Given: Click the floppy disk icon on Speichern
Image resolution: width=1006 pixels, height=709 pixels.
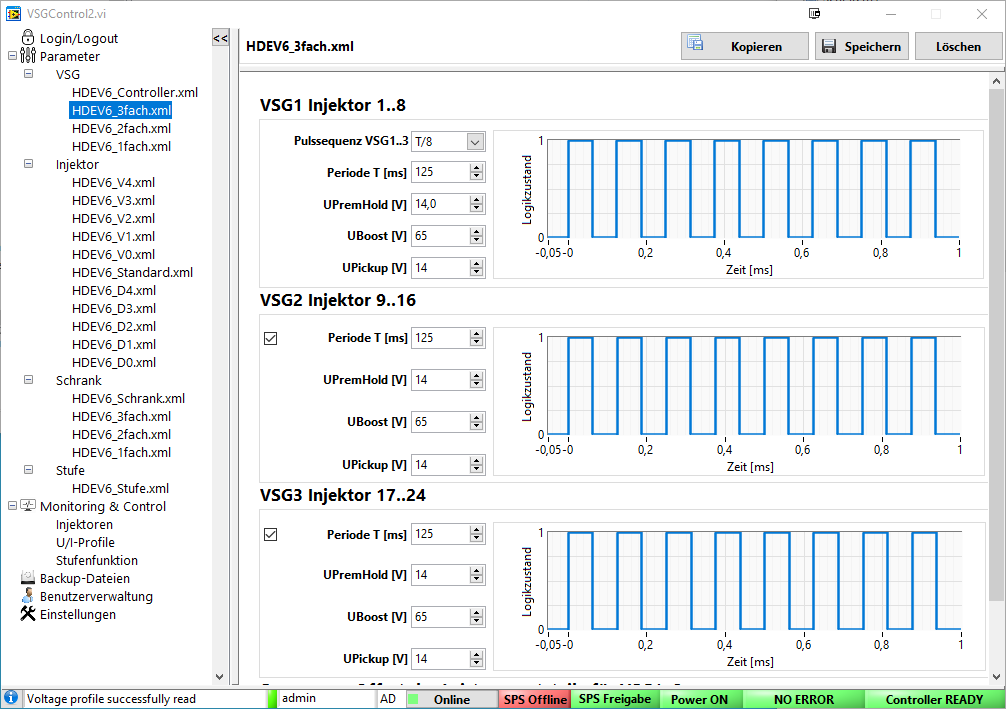Looking at the screenshot, I should 829,46.
